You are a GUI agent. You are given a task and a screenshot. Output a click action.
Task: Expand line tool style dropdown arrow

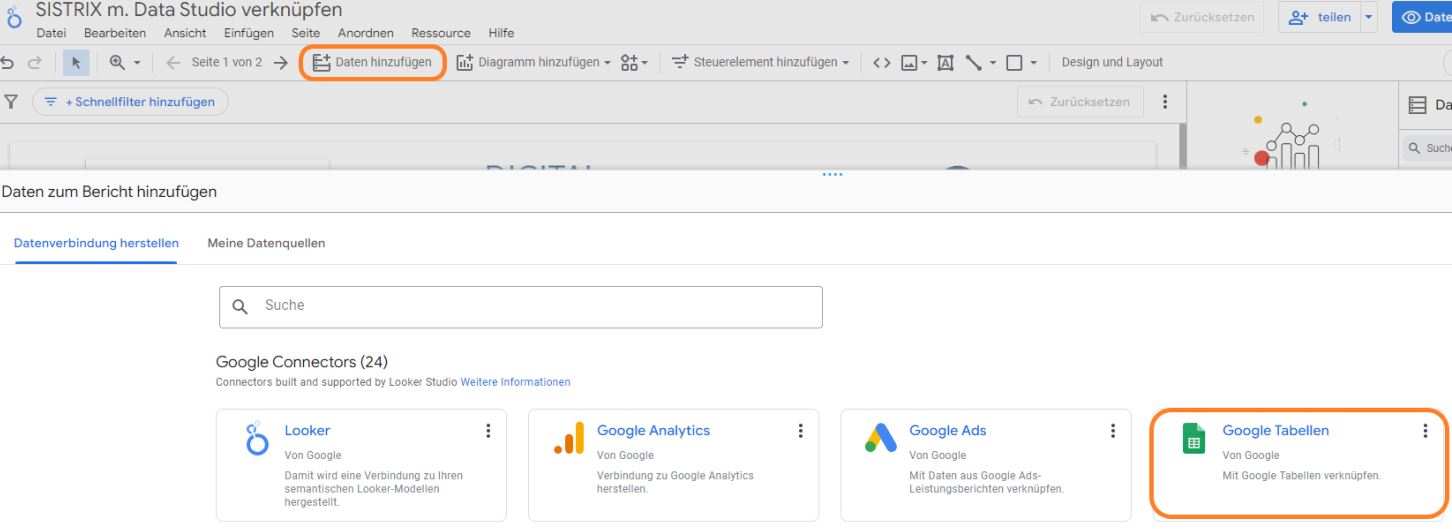coord(993,63)
